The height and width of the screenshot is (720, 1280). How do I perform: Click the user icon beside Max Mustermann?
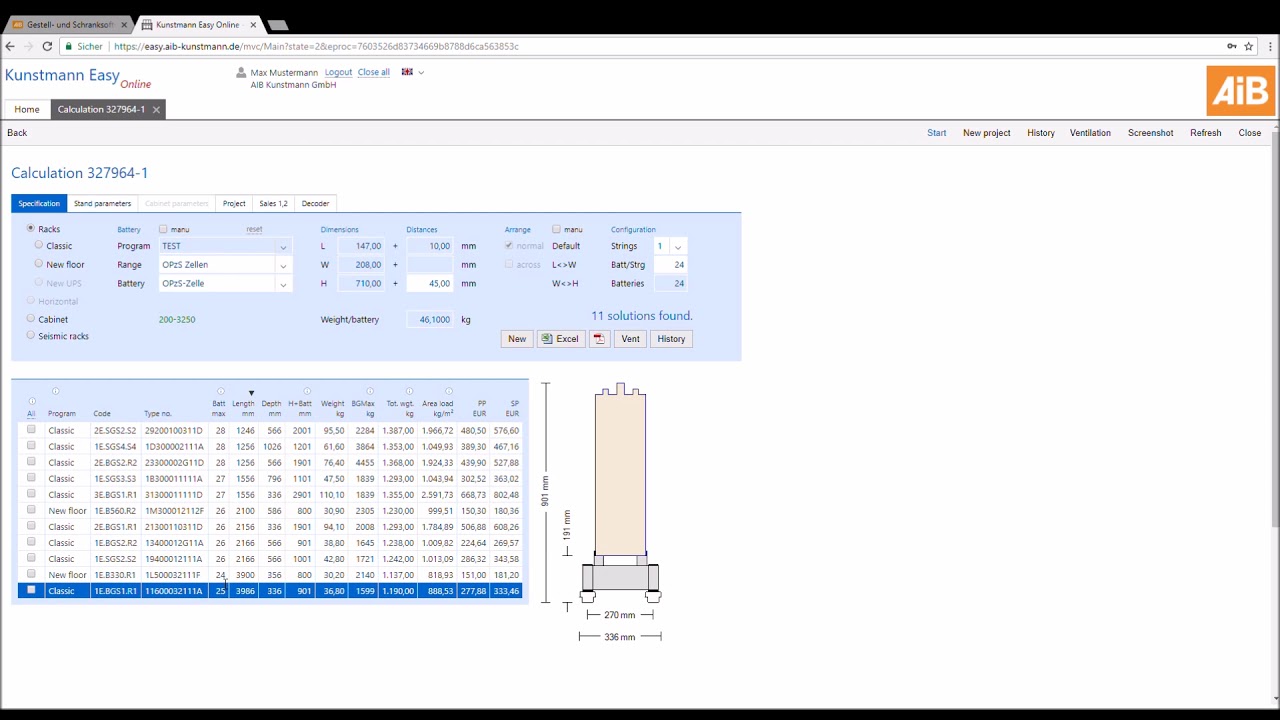tap(241, 72)
